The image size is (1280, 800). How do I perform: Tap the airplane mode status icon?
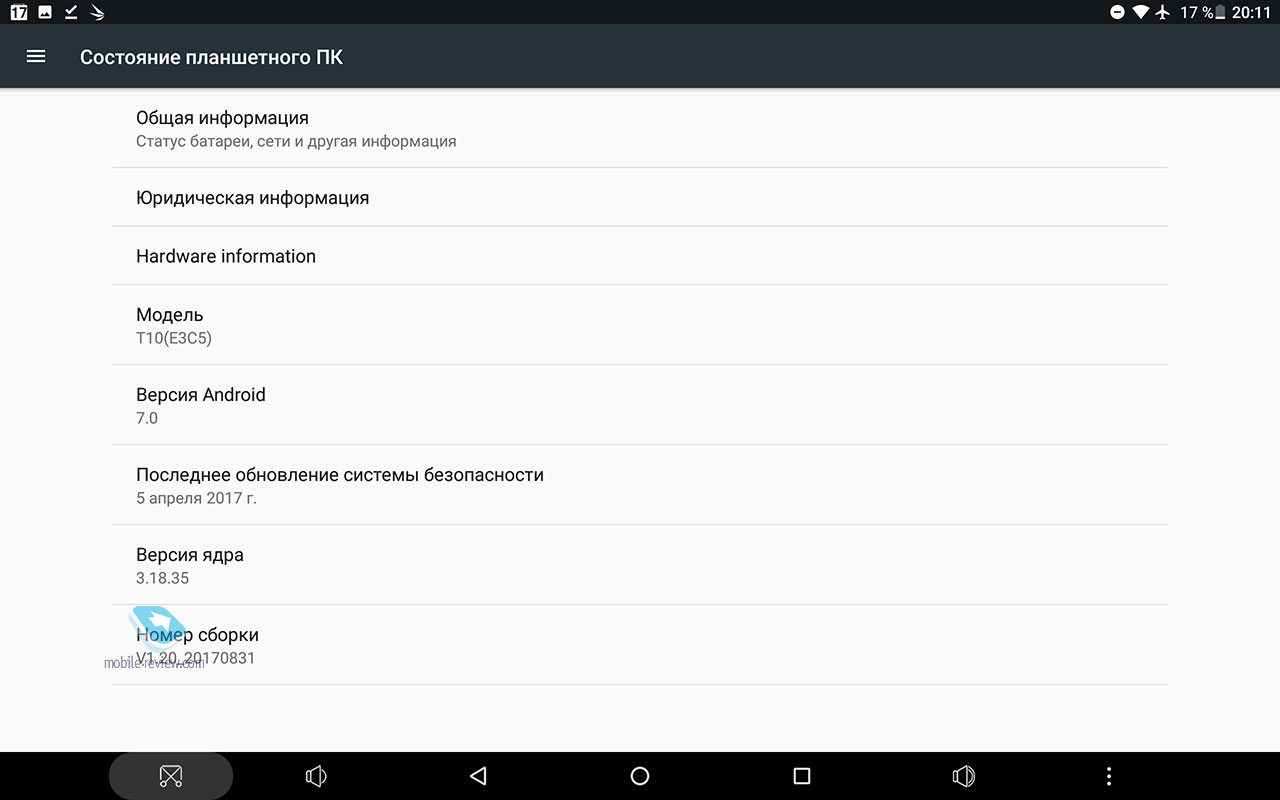pyautogui.click(x=1162, y=12)
